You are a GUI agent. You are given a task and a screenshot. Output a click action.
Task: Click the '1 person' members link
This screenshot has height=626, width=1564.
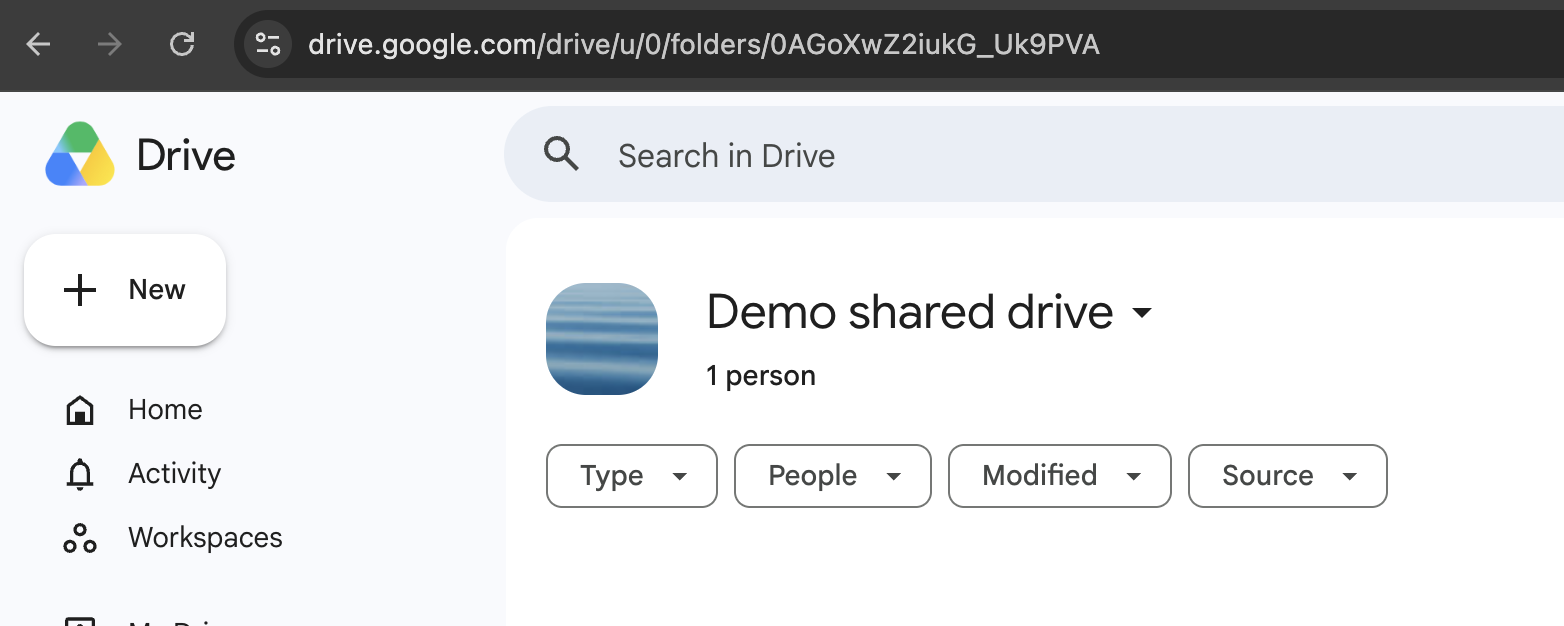(761, 376)
